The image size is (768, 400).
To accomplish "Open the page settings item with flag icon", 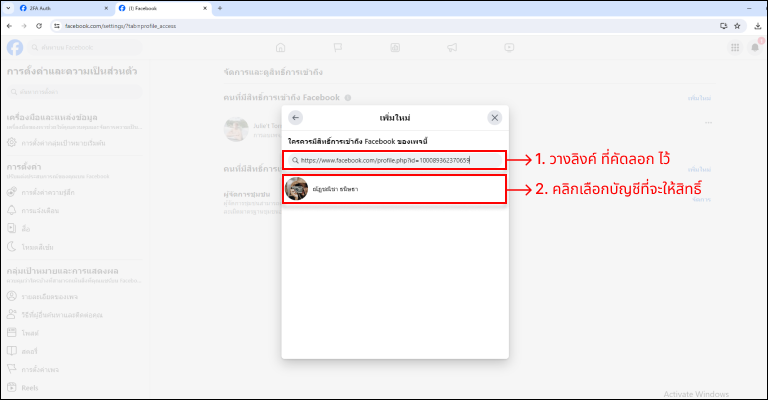I will click(x=75, y=369).
